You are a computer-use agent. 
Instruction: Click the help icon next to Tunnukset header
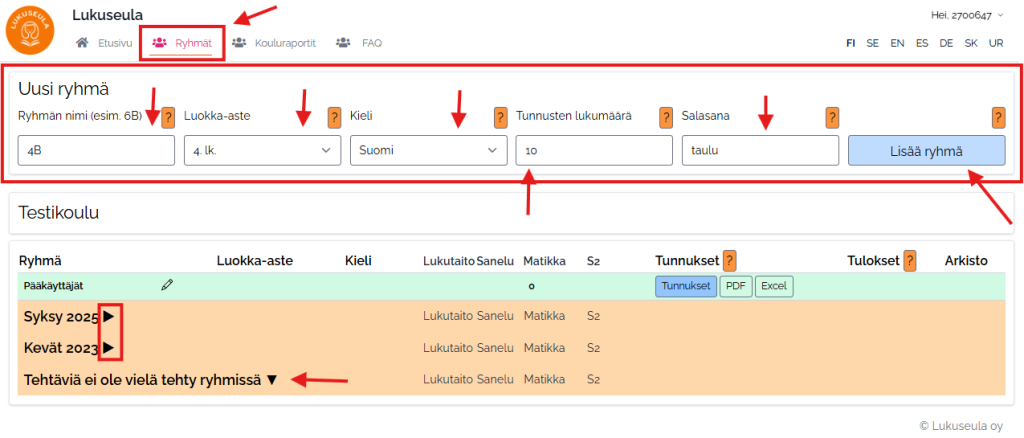730,261
